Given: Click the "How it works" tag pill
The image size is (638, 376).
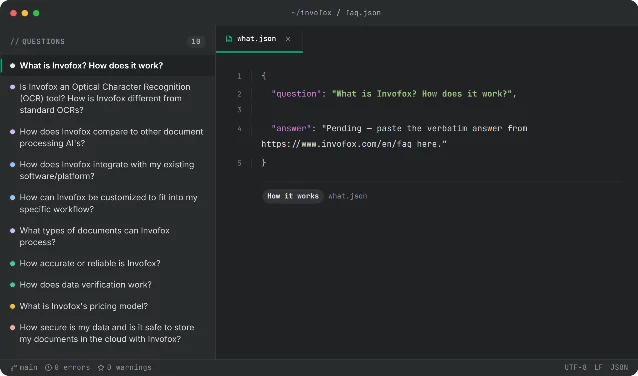Looking at the screenshot, I should [293, 196].
